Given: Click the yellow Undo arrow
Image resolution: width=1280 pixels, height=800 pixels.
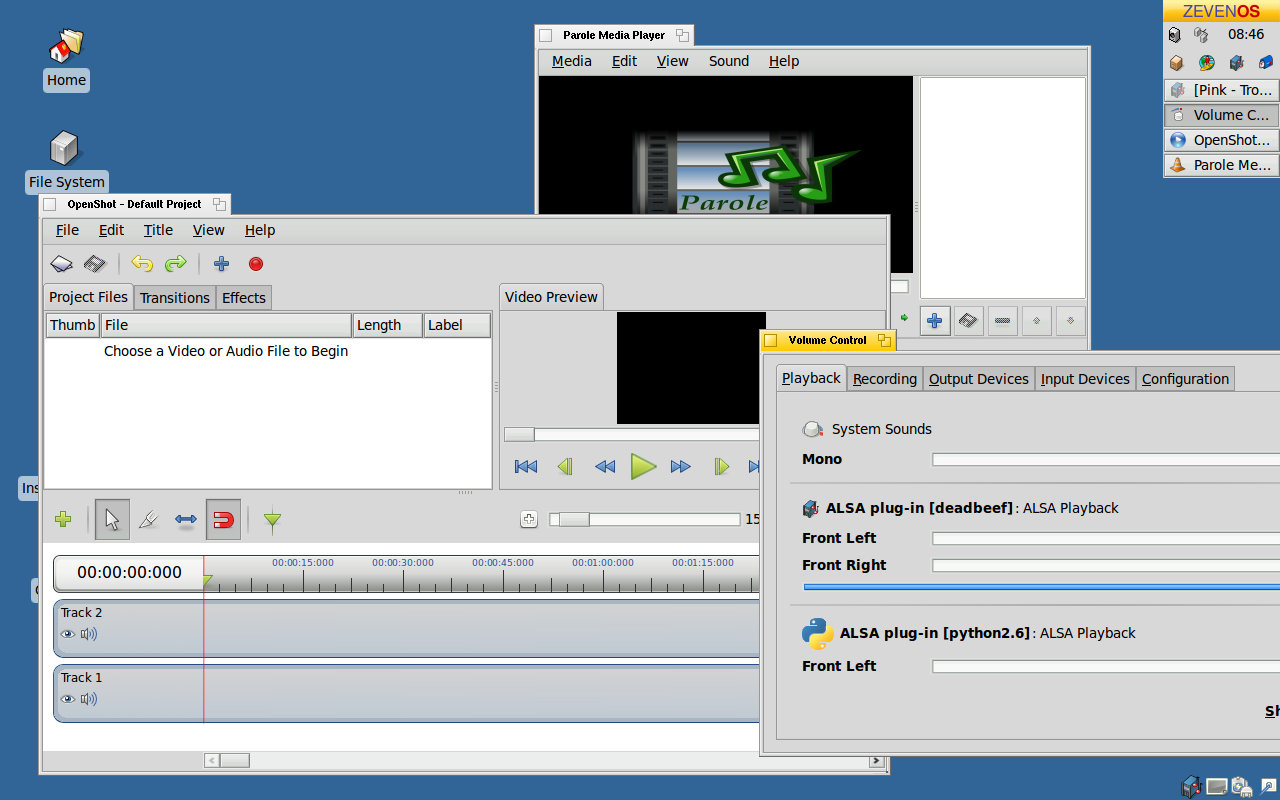Looking at the screenshot, I should click(x=142, y=264).
